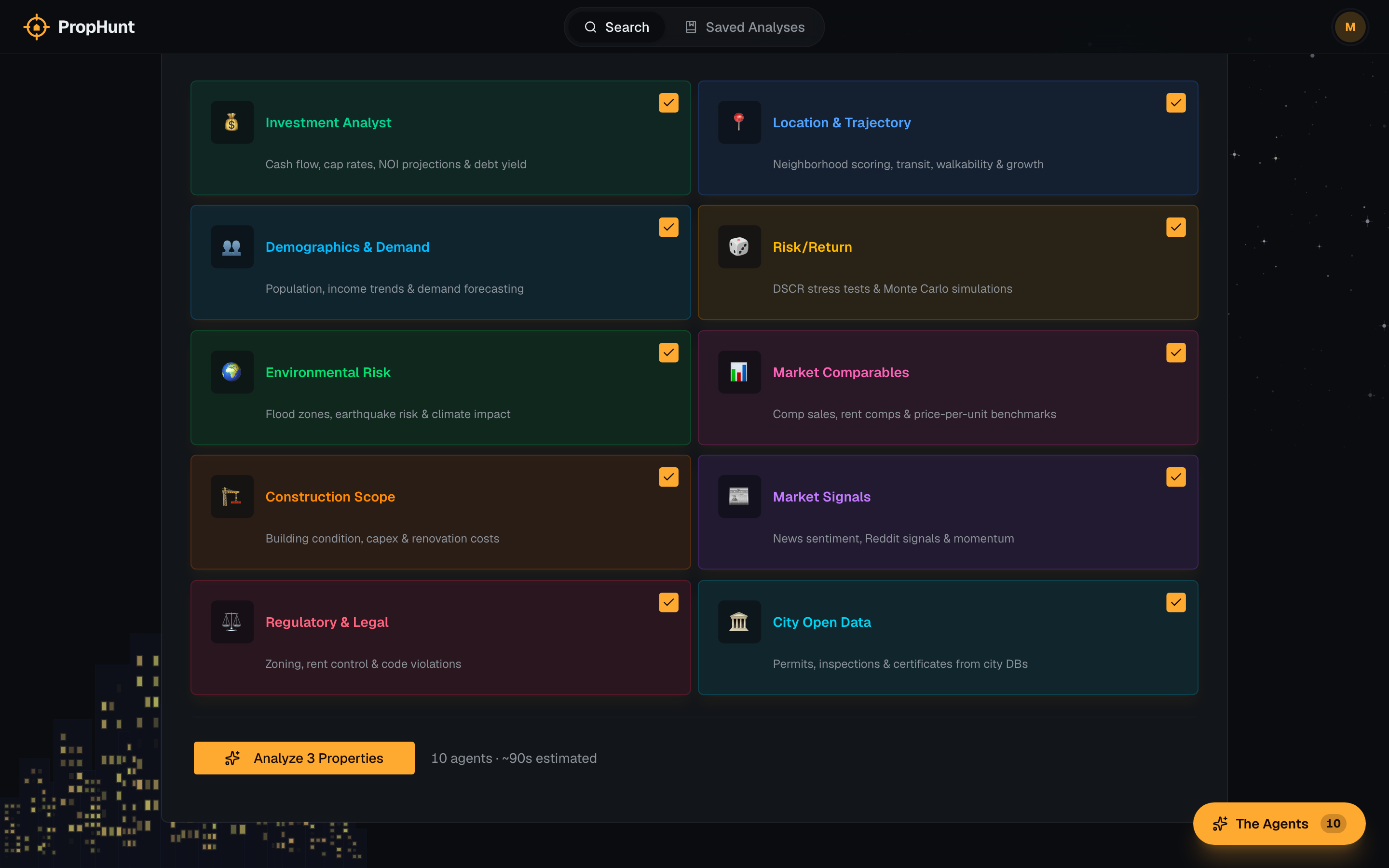Click the "News sentiment, Reddit signals" description

point(893,539)
